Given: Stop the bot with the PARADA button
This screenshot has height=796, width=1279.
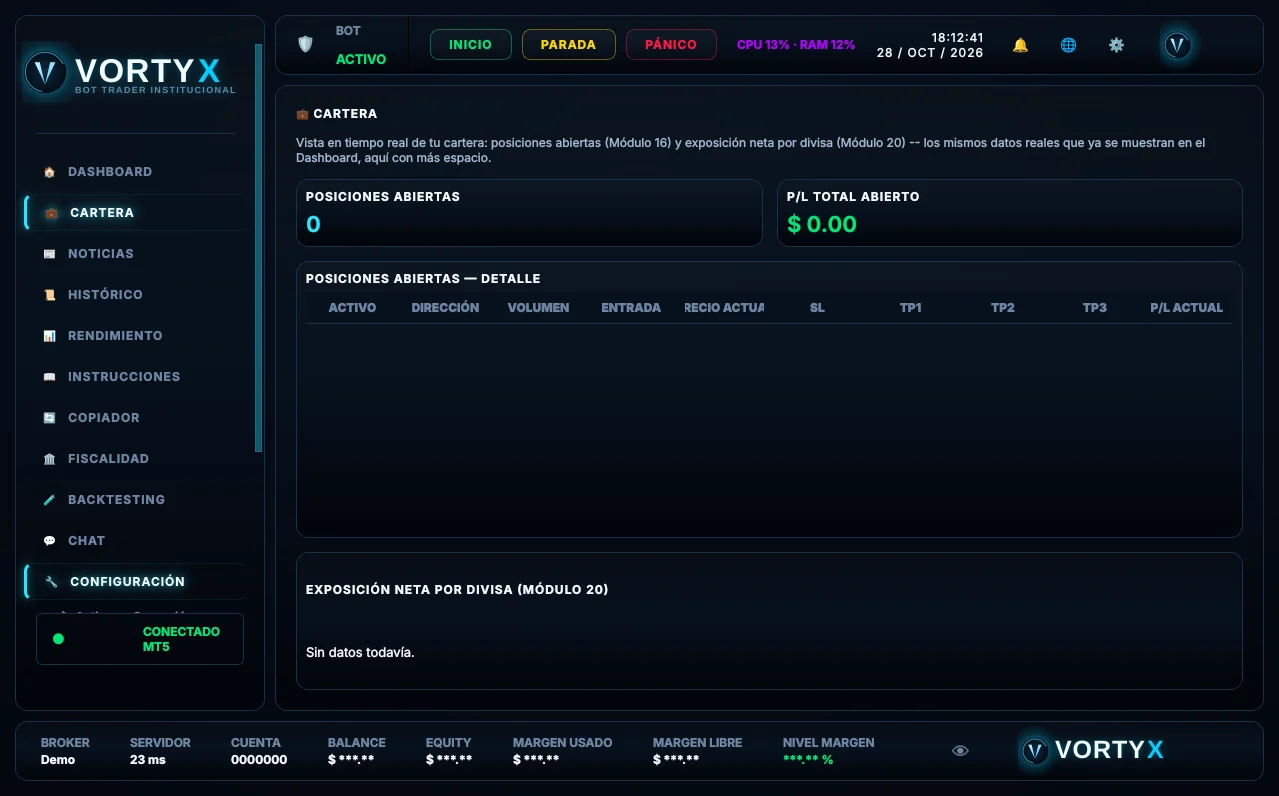Looking at the screenshot, I should (x=568, y=45).
